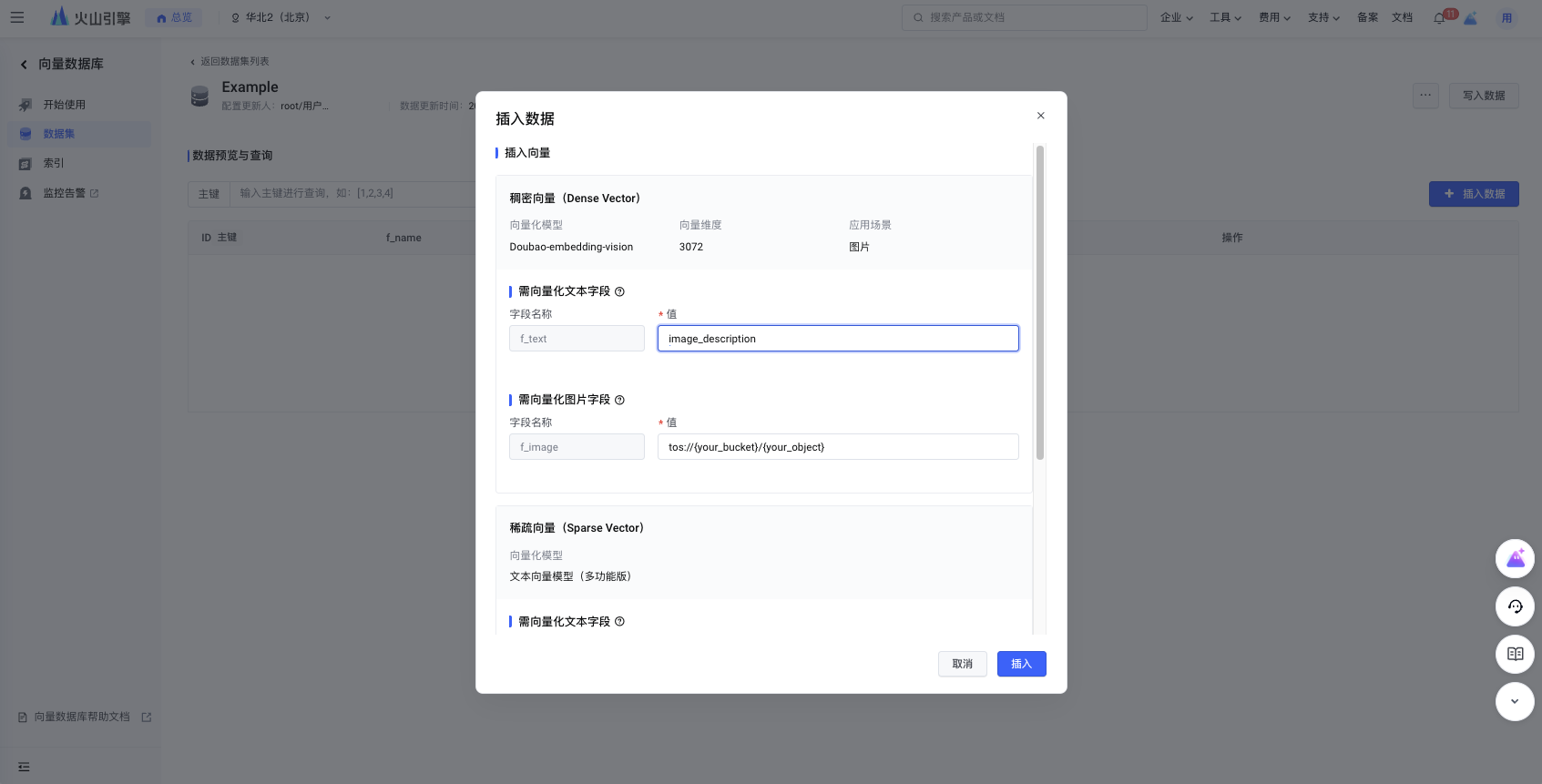Screen dimensions: 1542x784
Task: Return to dataset list link
Action: [x=229, y=62]
